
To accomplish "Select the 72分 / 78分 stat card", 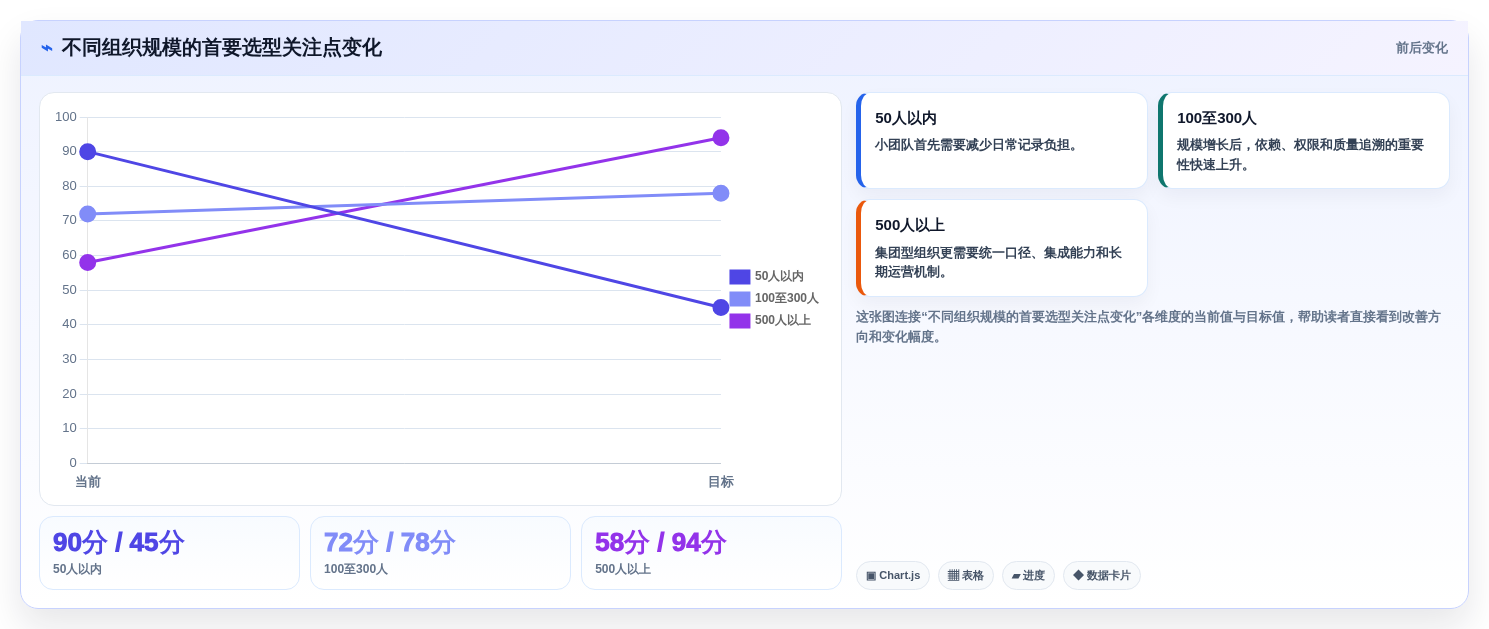I will [x=440, y=553].
